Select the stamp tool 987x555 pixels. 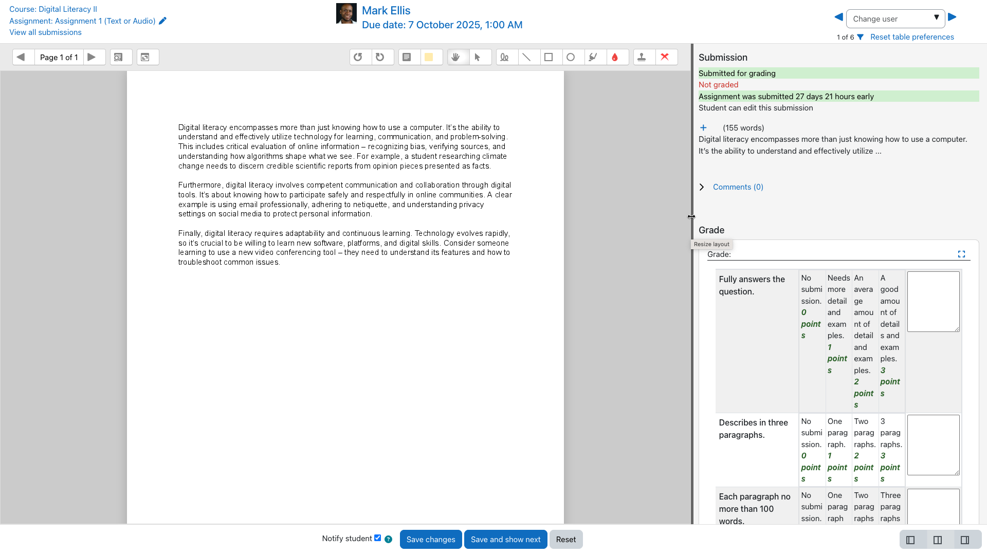[641, 57]
